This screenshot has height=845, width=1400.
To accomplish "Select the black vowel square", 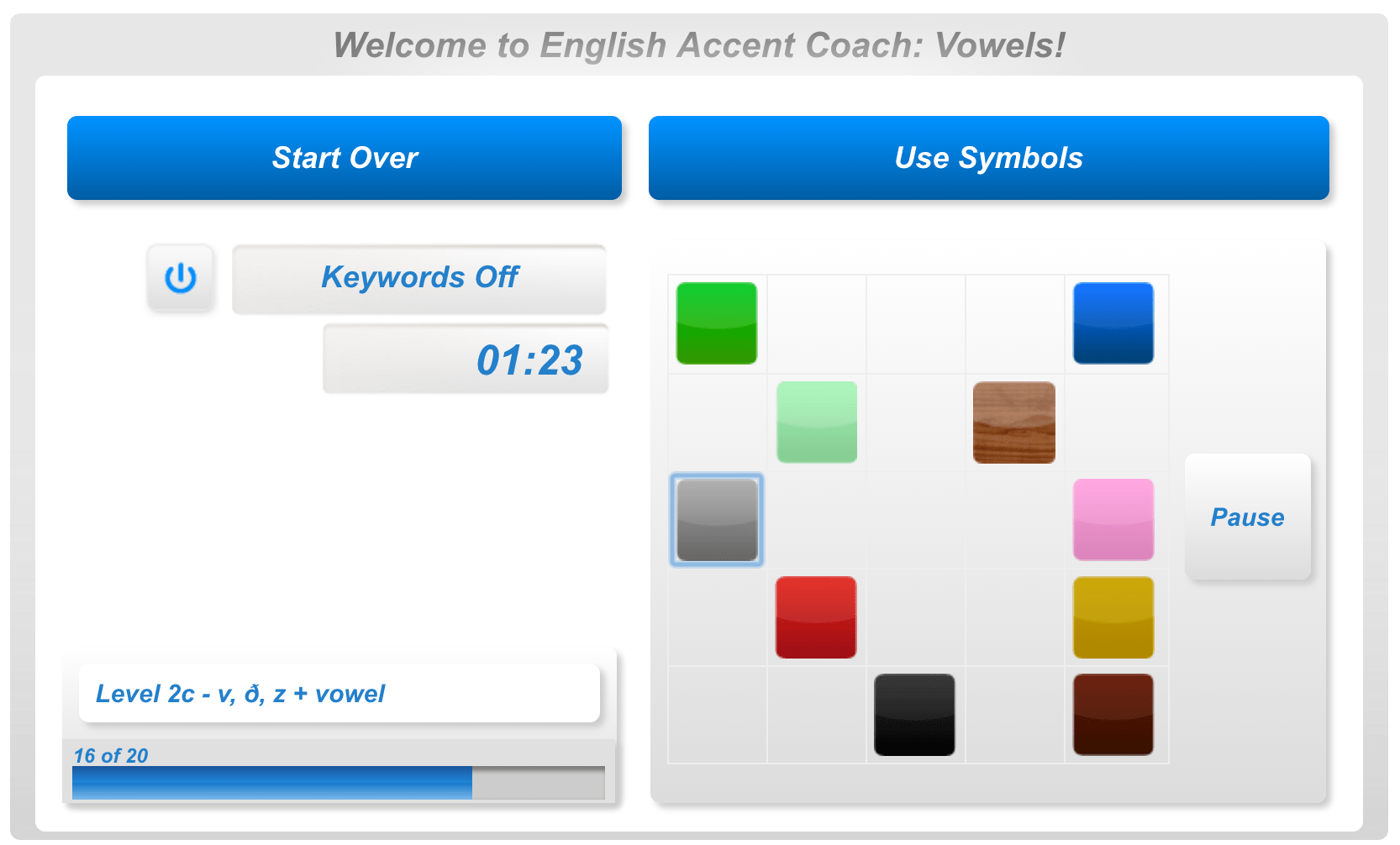I will click(x=914, y=716).
